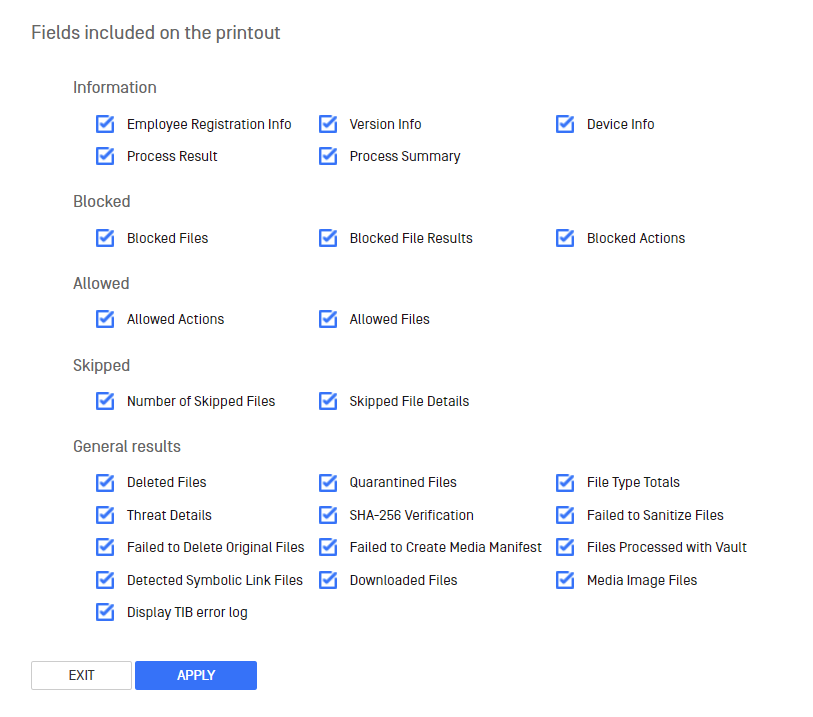Click the EXIT button
Image resolution: width=813 pixels, height=717 pixels.
[x=81, y=675]
